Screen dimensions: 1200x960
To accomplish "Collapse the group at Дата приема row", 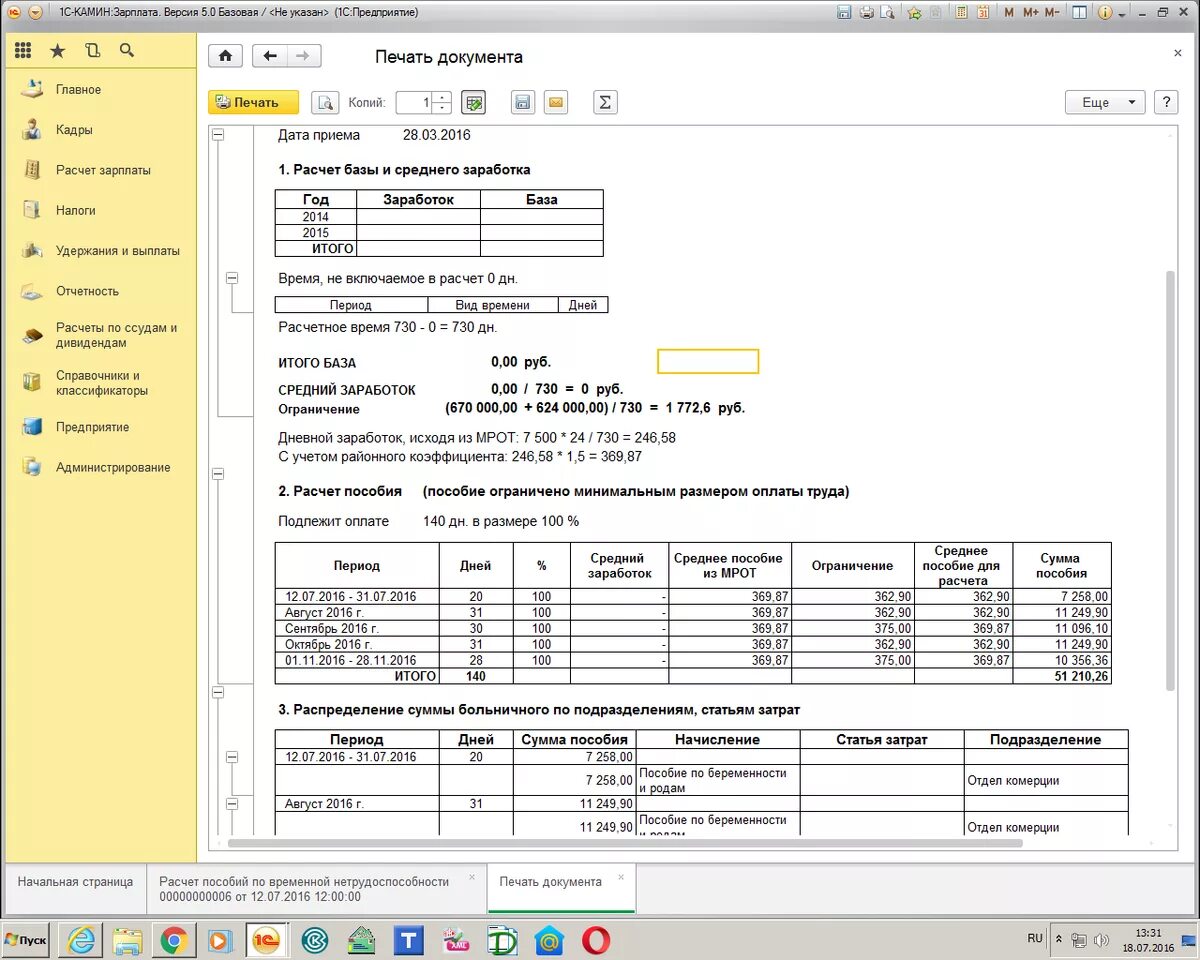I will (x=218, y=135).
